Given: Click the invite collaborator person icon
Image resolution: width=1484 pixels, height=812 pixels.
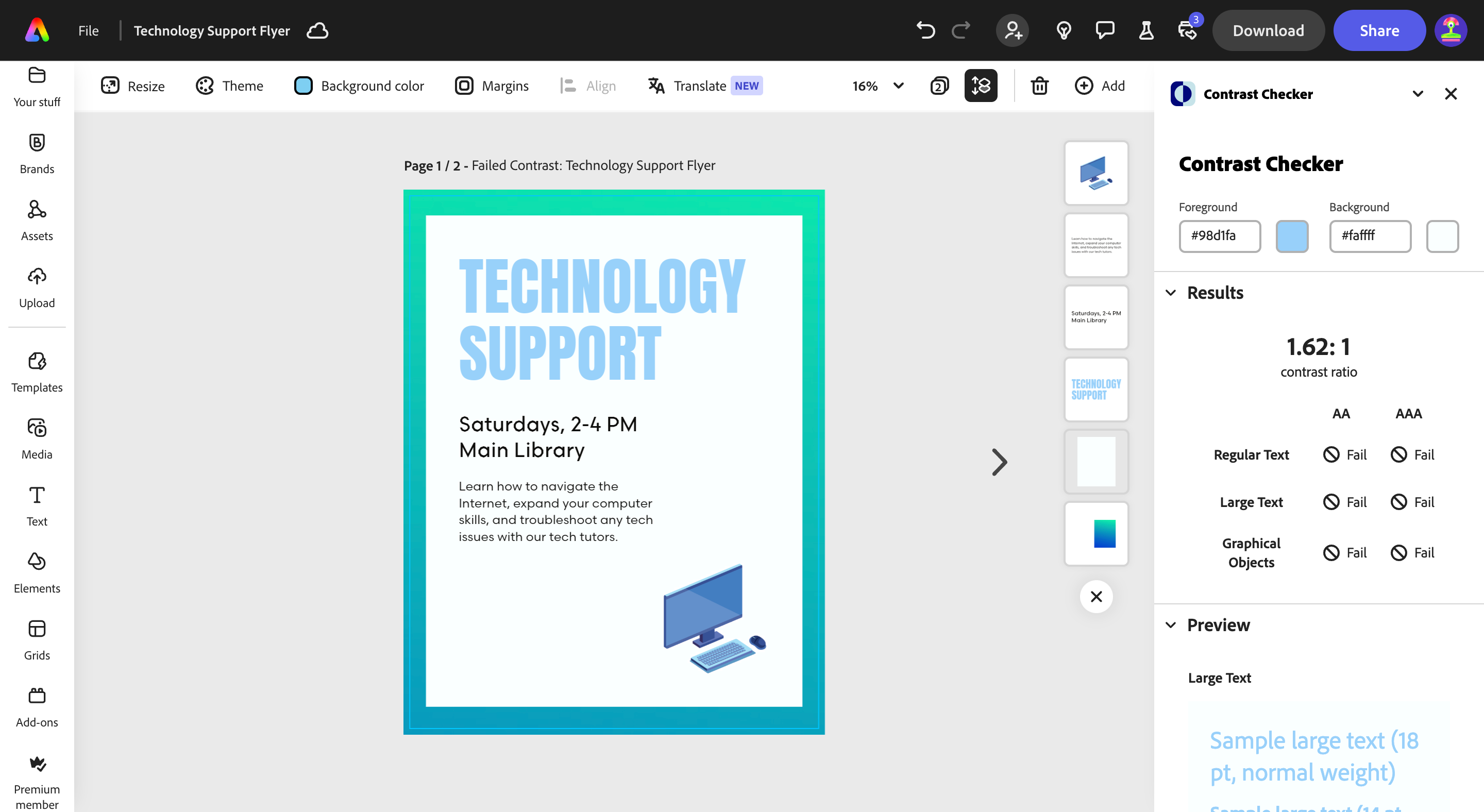Looking at the screenshot, I should click(1012, 30).
